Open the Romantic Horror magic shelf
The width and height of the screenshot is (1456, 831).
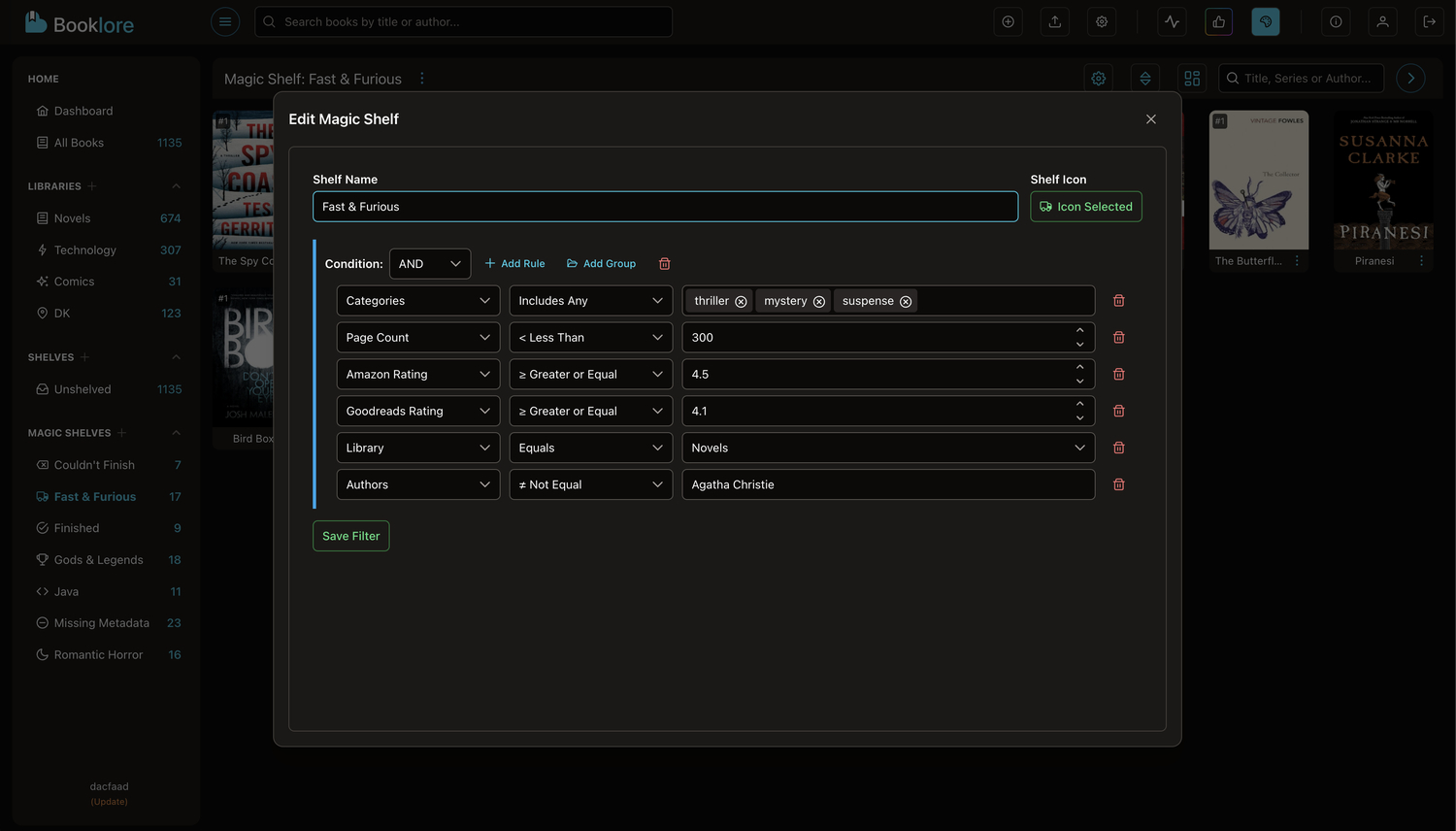click(x=98, y=655)
